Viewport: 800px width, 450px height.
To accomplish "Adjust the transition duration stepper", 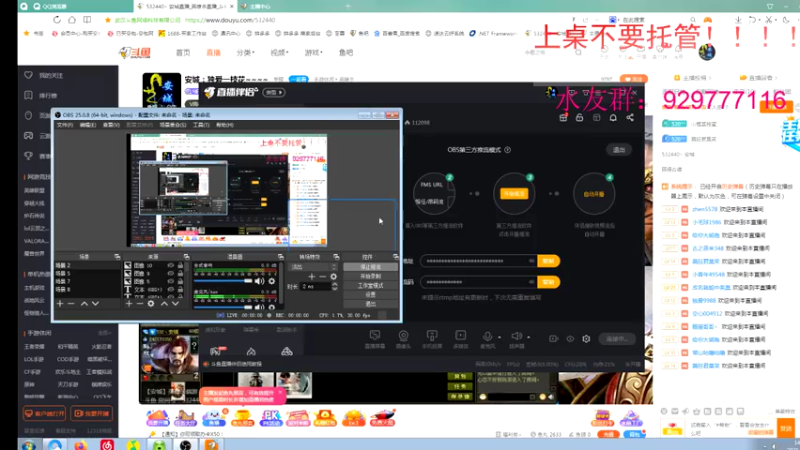I will tap(335, 287).
